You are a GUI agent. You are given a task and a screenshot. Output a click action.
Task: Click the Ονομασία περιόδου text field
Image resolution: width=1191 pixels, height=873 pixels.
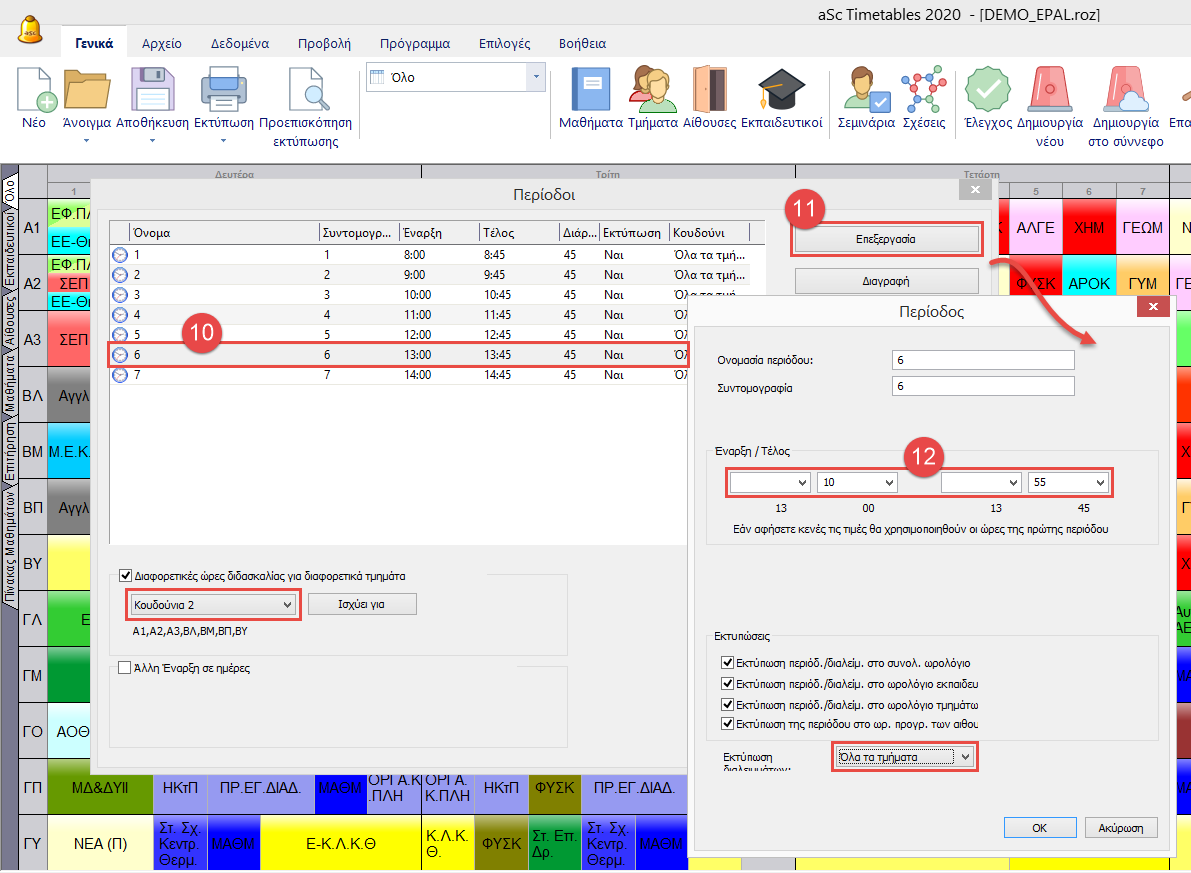982,360
